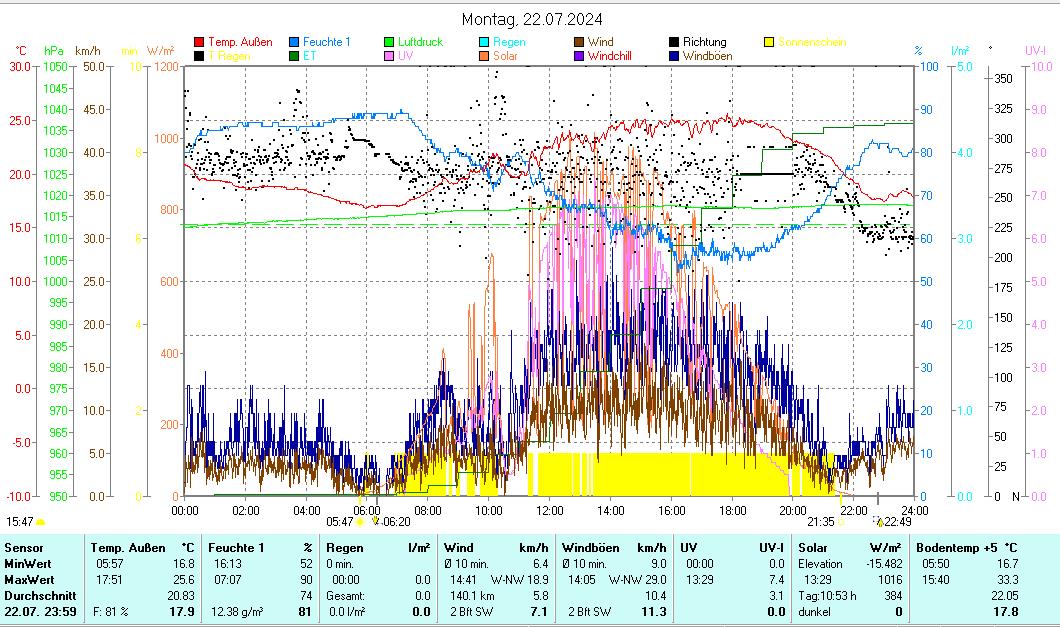The image size is (1060, 627).
Task: Click the Durchschnitt row label
Action: pyautogui.click(x=33, y=596)
